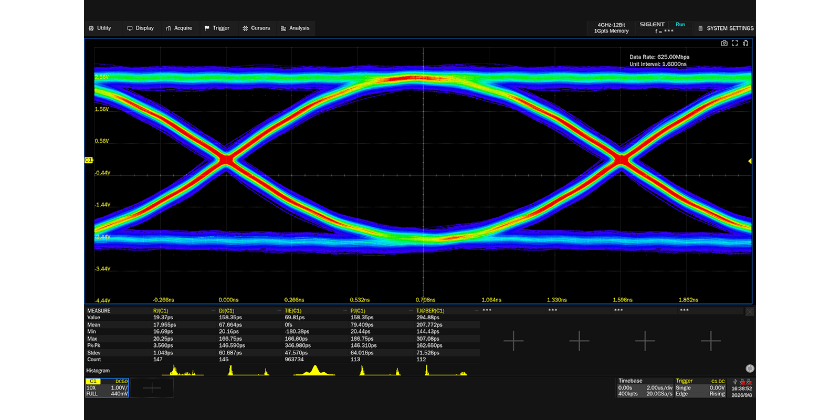840x420 pixels.
Task: Click the USB connection status icon
Action: click(x=734, y=381)
